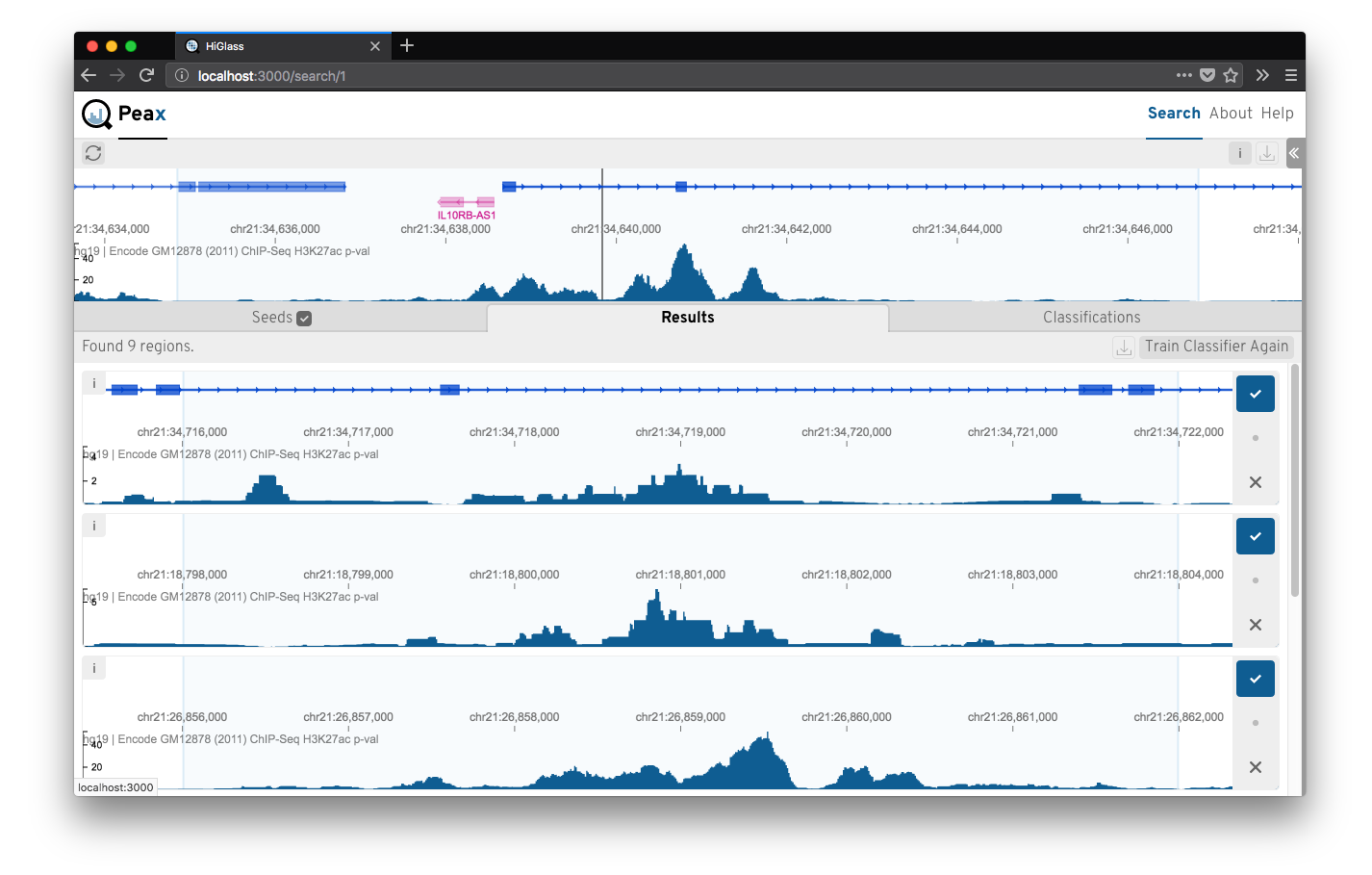Toggle positive label on first result region
1372x875 pixels.
pyautogui.click(x=1255, y=394)
